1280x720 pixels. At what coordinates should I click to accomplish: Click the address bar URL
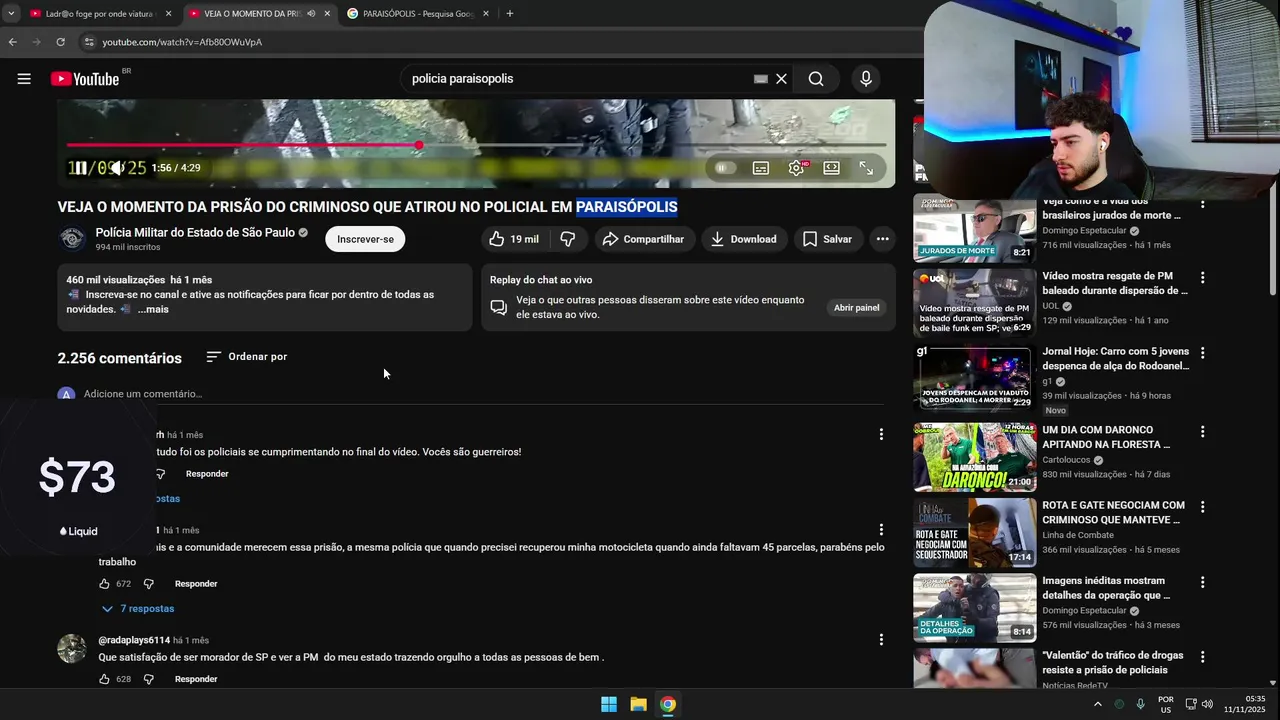(x=182, y=42)
